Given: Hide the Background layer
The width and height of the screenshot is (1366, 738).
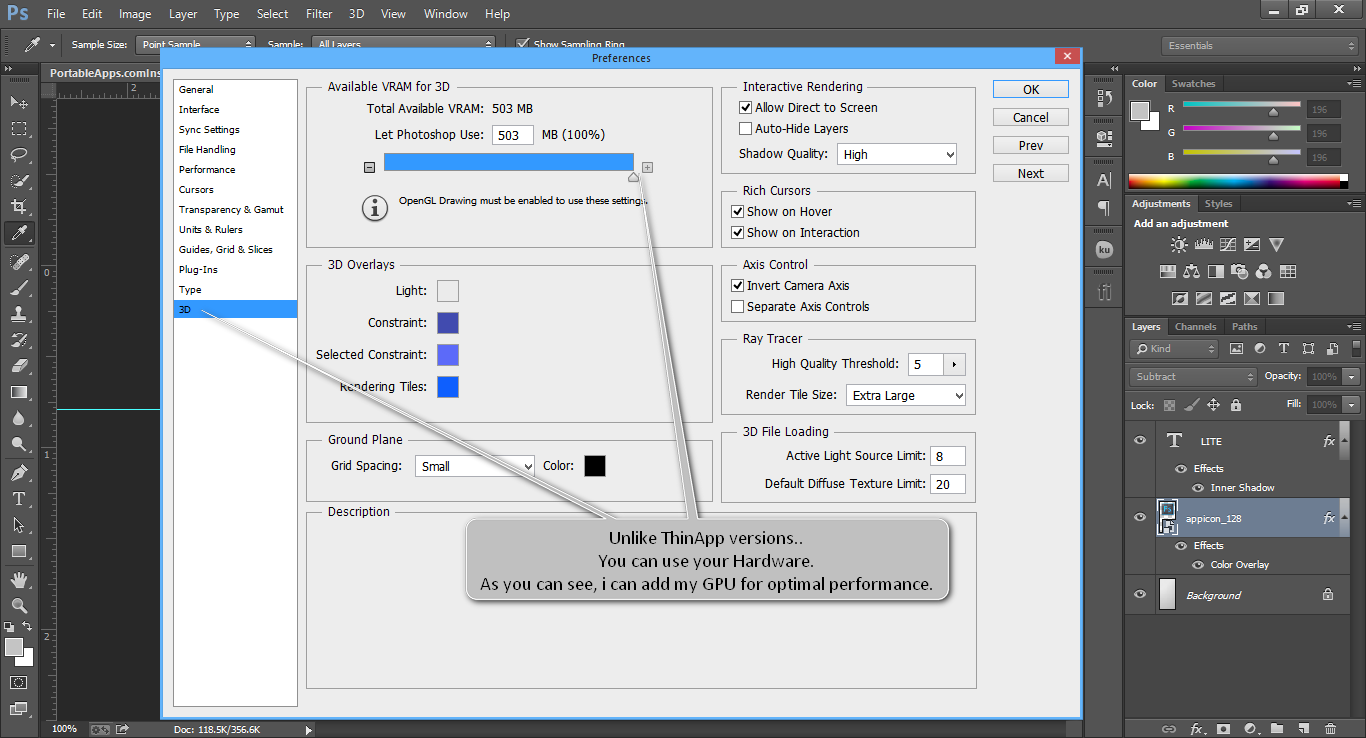Looking at the screenshot, I should coord(1140,594).
